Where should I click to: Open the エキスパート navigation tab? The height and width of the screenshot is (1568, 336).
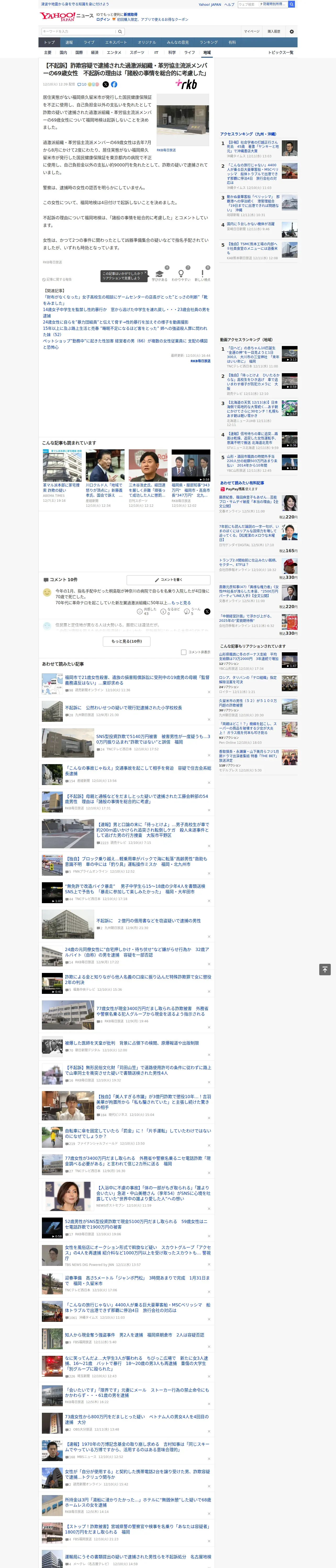116,43
